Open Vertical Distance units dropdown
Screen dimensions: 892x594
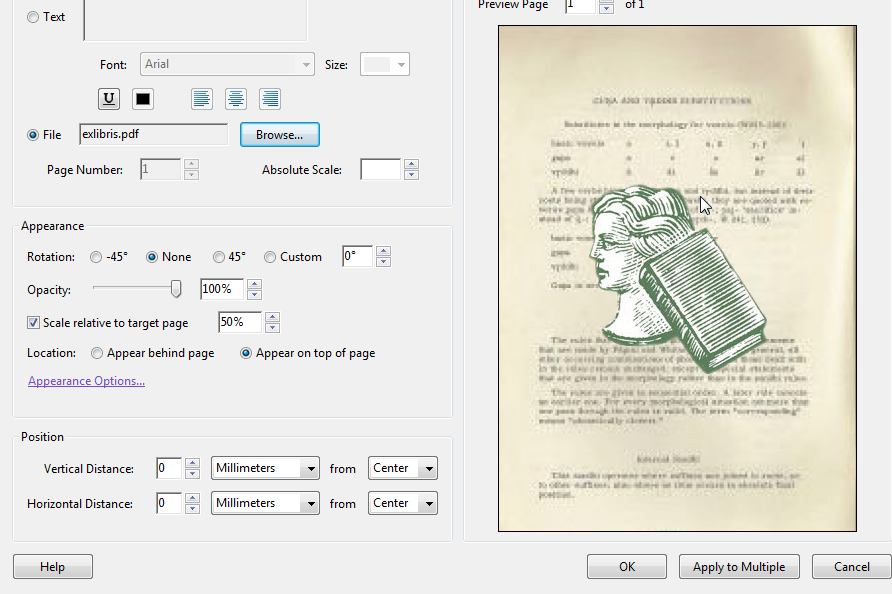265,468
